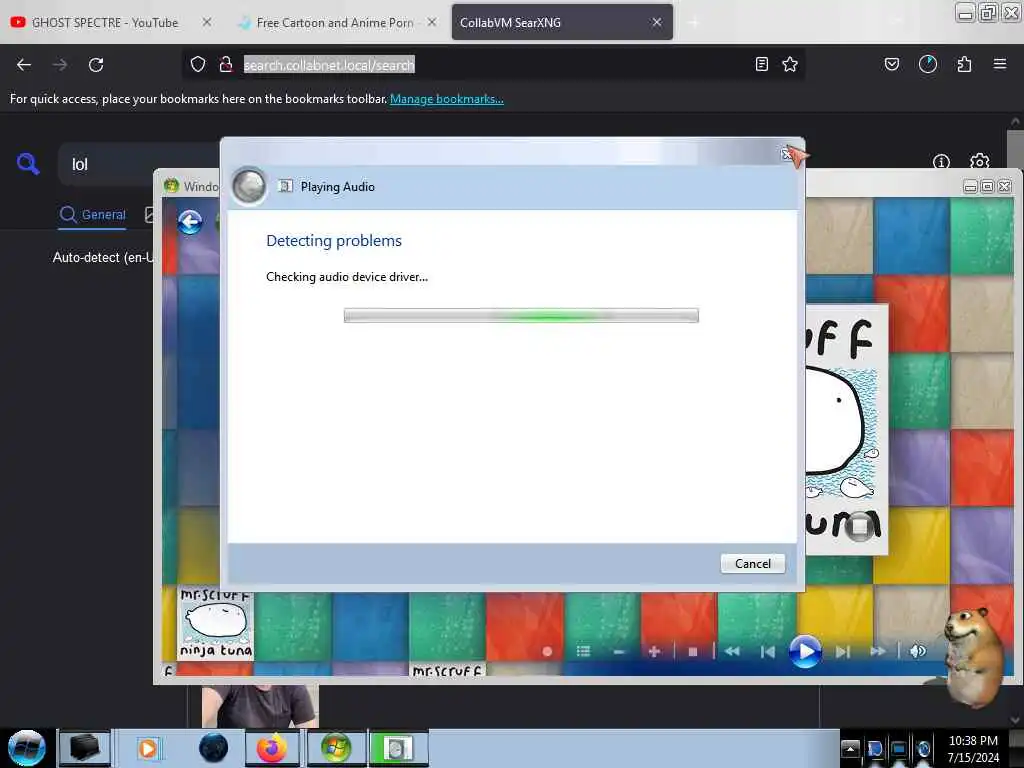Open the guide list icon in Media Center
Screen dimensions: 1024x768
[583, 651]
